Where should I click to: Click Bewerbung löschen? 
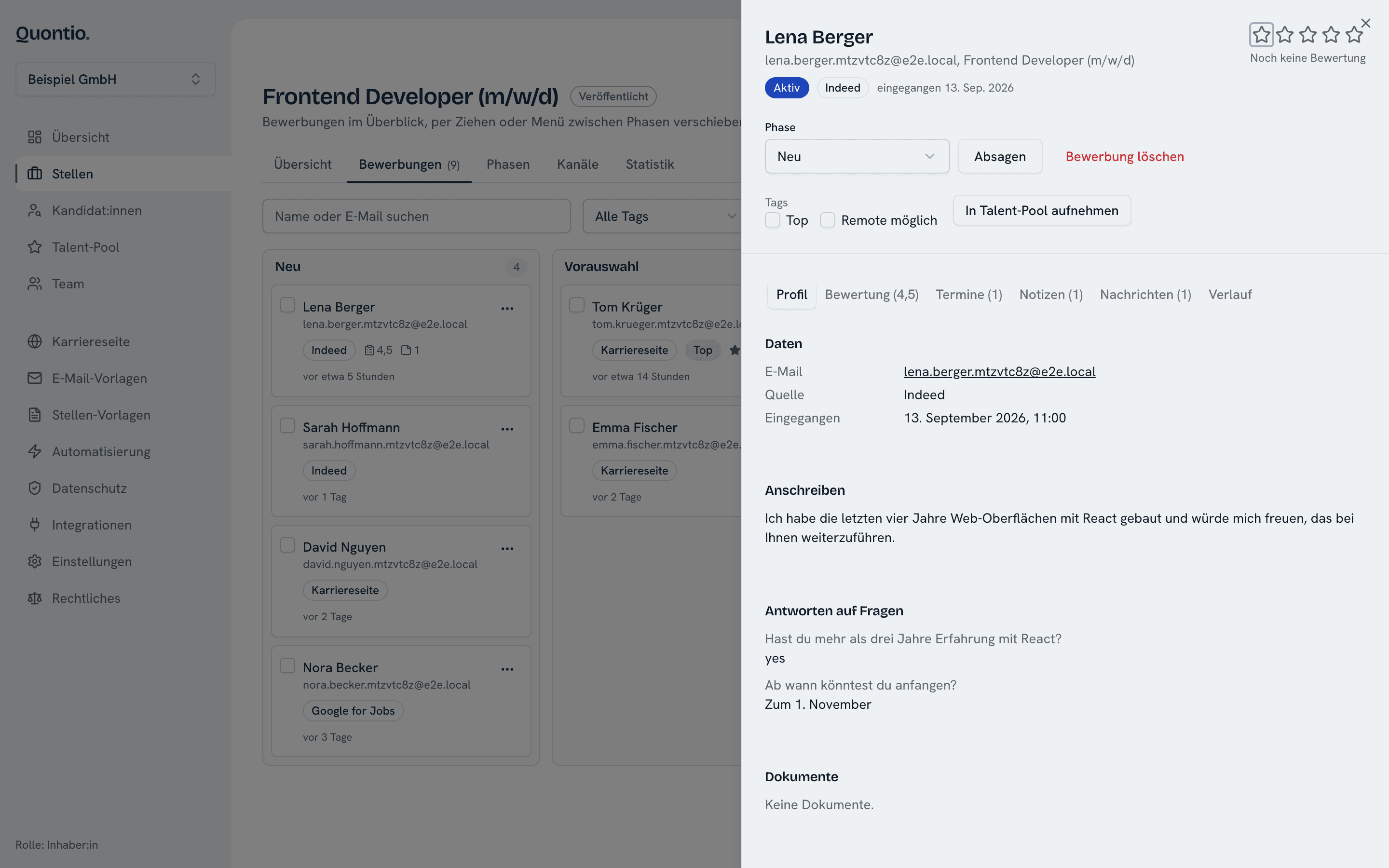[1124, 156]
